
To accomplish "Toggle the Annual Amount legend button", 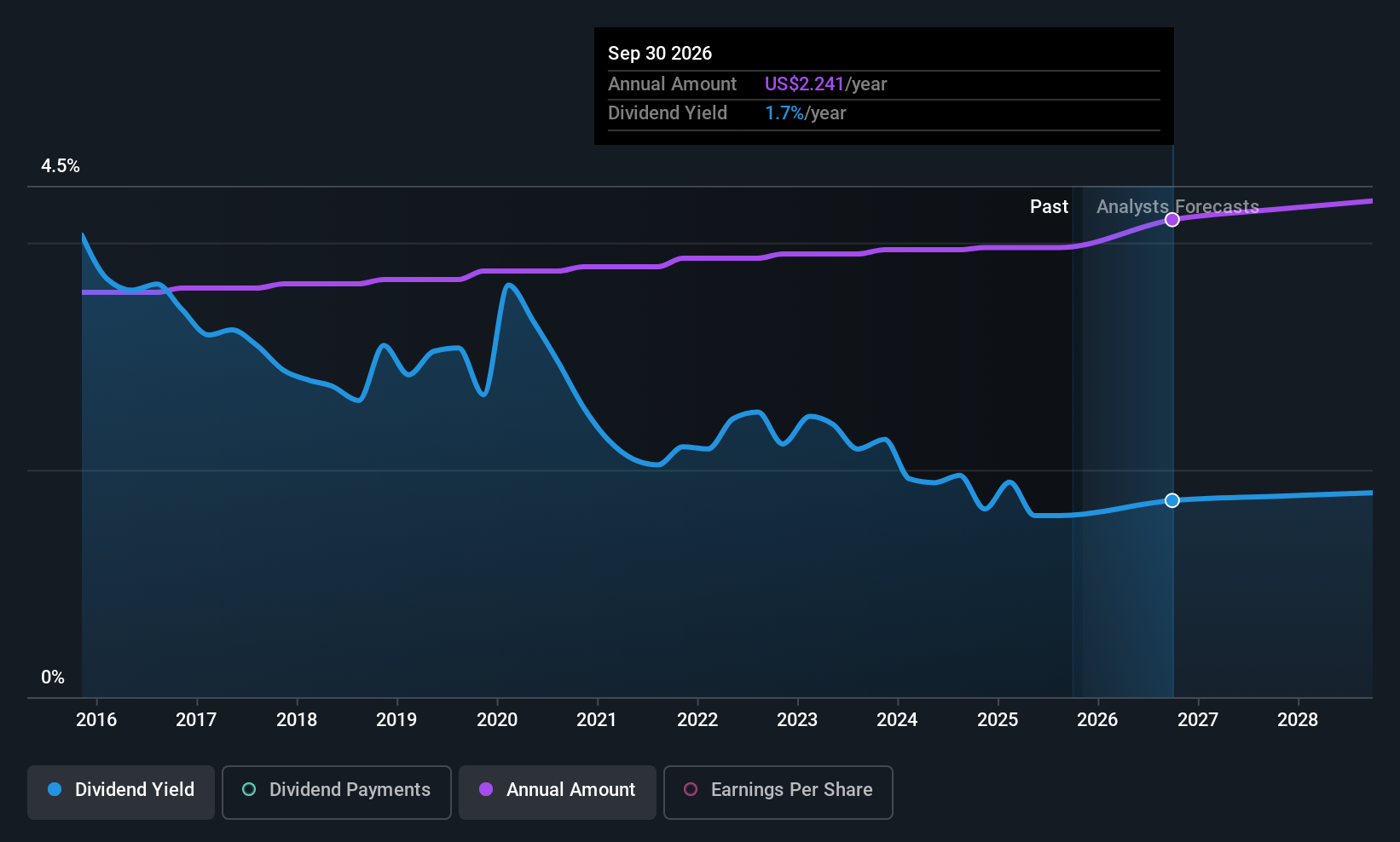I will (x=558, y=790).
